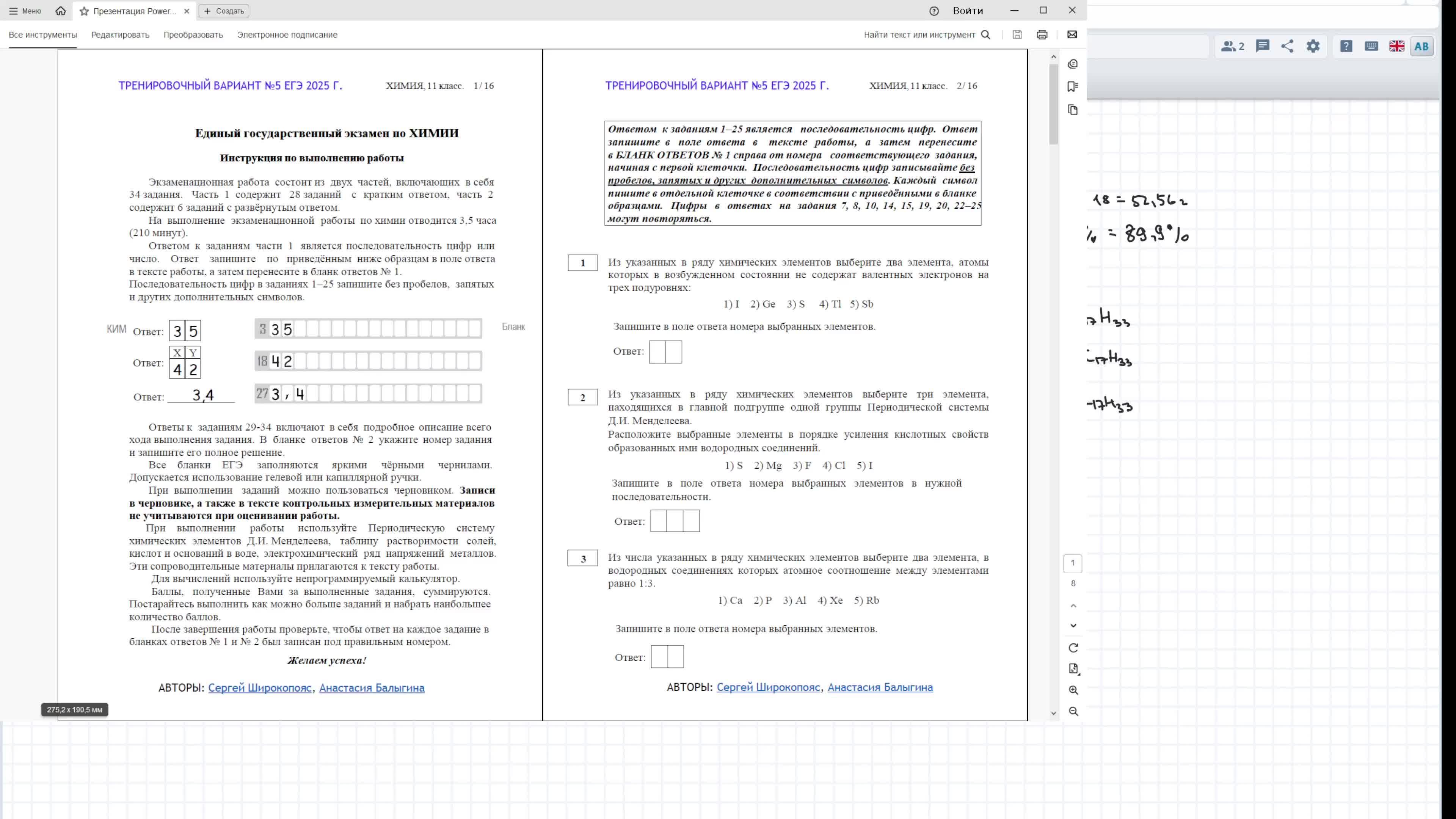This screenshot has width=1456, height=819.
Task: Open the Меню hamburger dropdown
Action: tap(25, 11)
